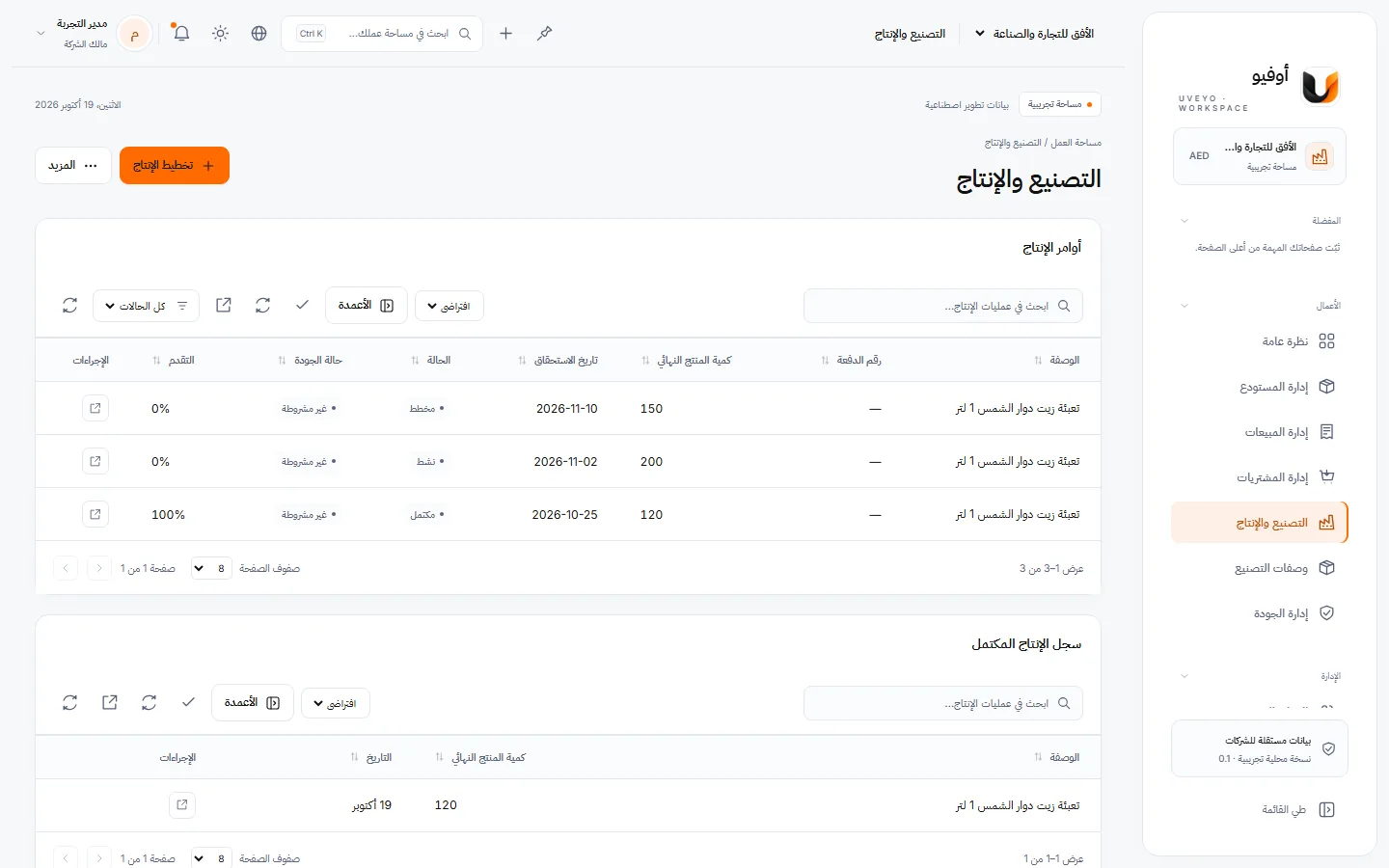Focus the search field in أوامر الإنتاج
The width and height of the screenshot is (1389, 868).
pyautogui.click(x=943, y=306)
